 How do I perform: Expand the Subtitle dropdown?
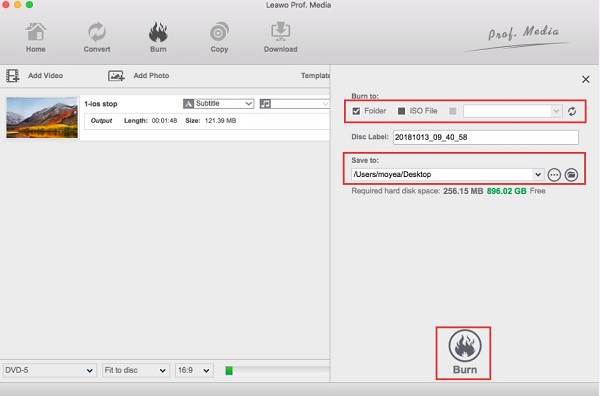218,104
